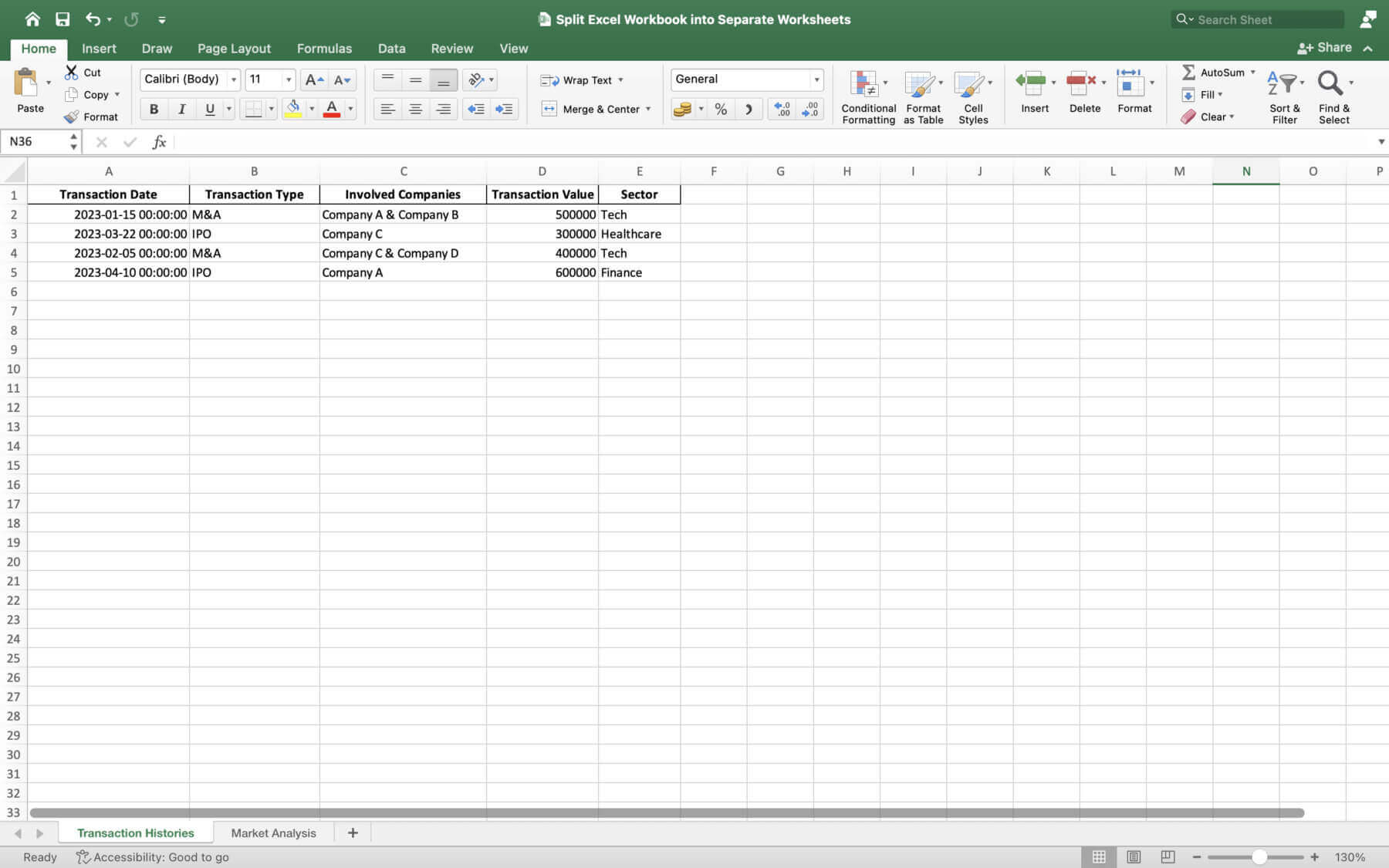This screenshot has width=1389, height=868.
Task: Toggle bottom vertical alignment
Action: click(x=443, y=79)
